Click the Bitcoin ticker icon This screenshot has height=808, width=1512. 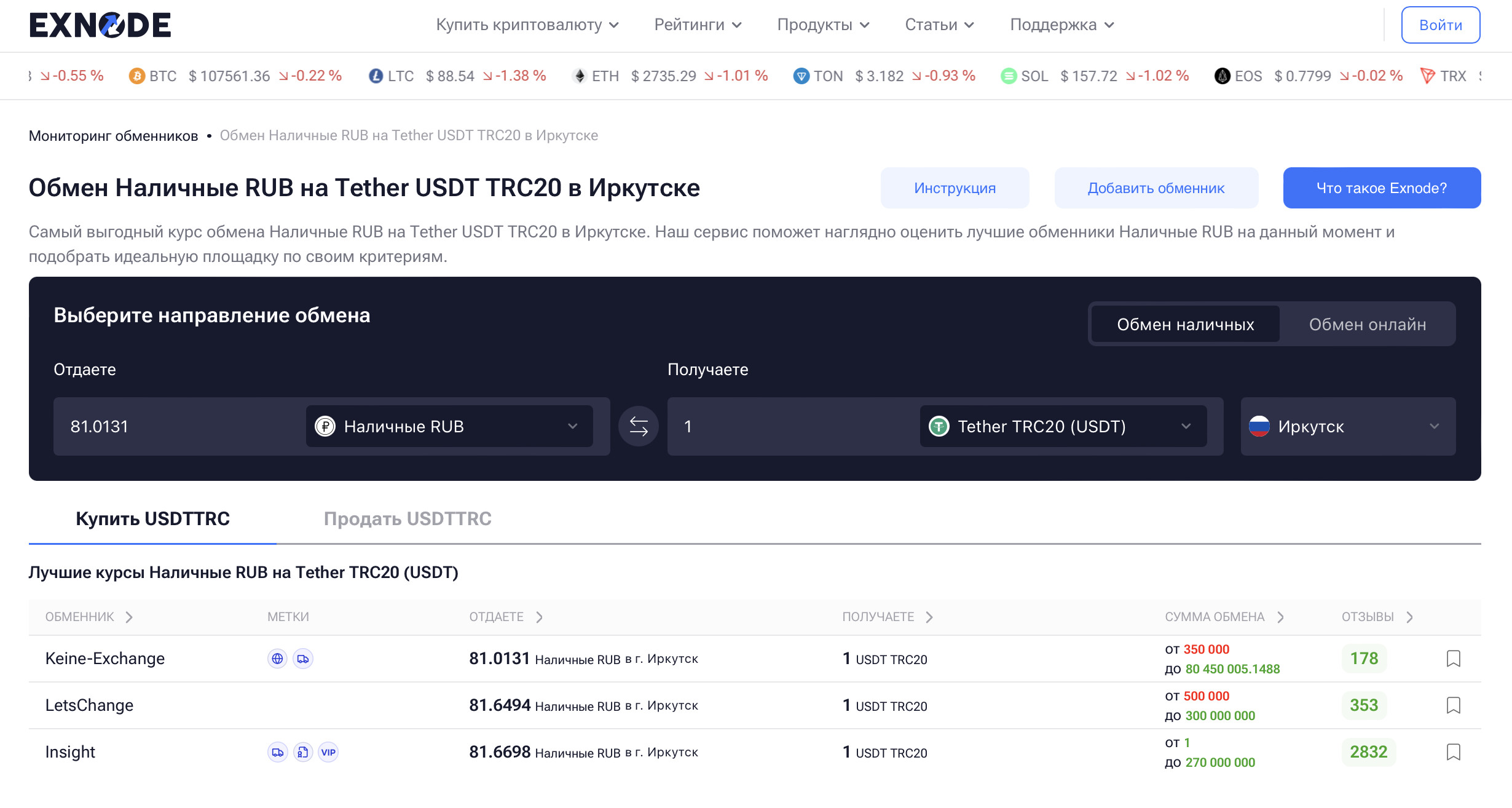[136, 76]
